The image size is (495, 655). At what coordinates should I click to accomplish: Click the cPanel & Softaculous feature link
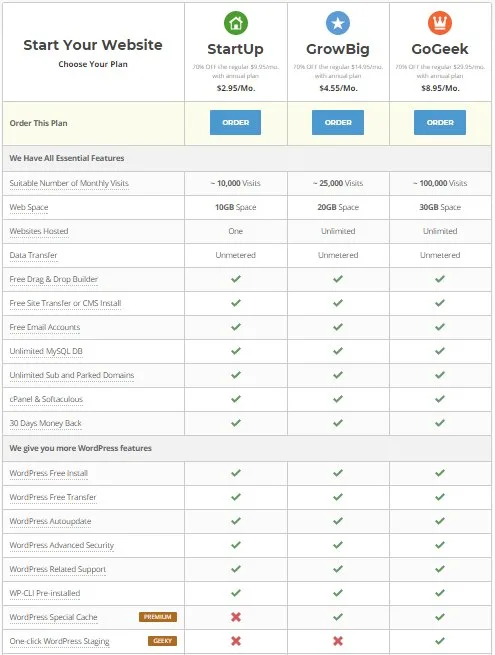(46, 399)
